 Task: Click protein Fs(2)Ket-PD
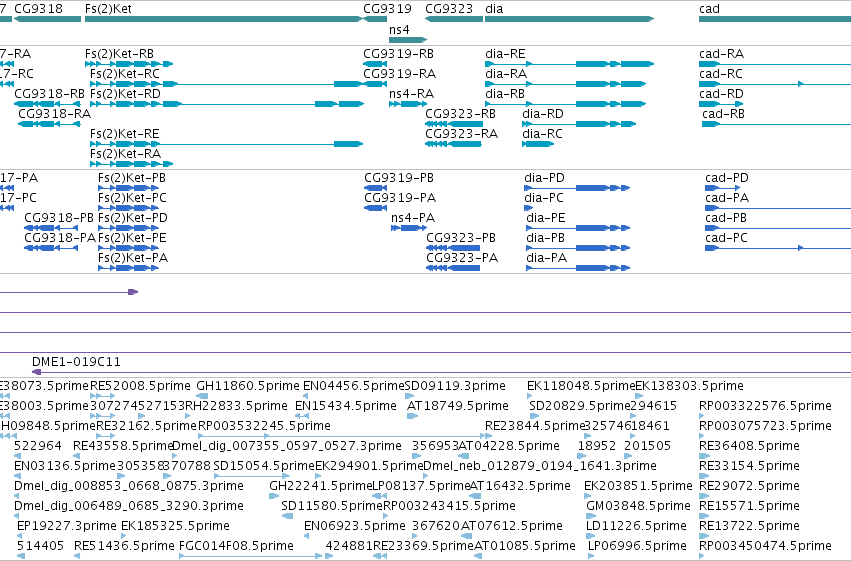129,228
